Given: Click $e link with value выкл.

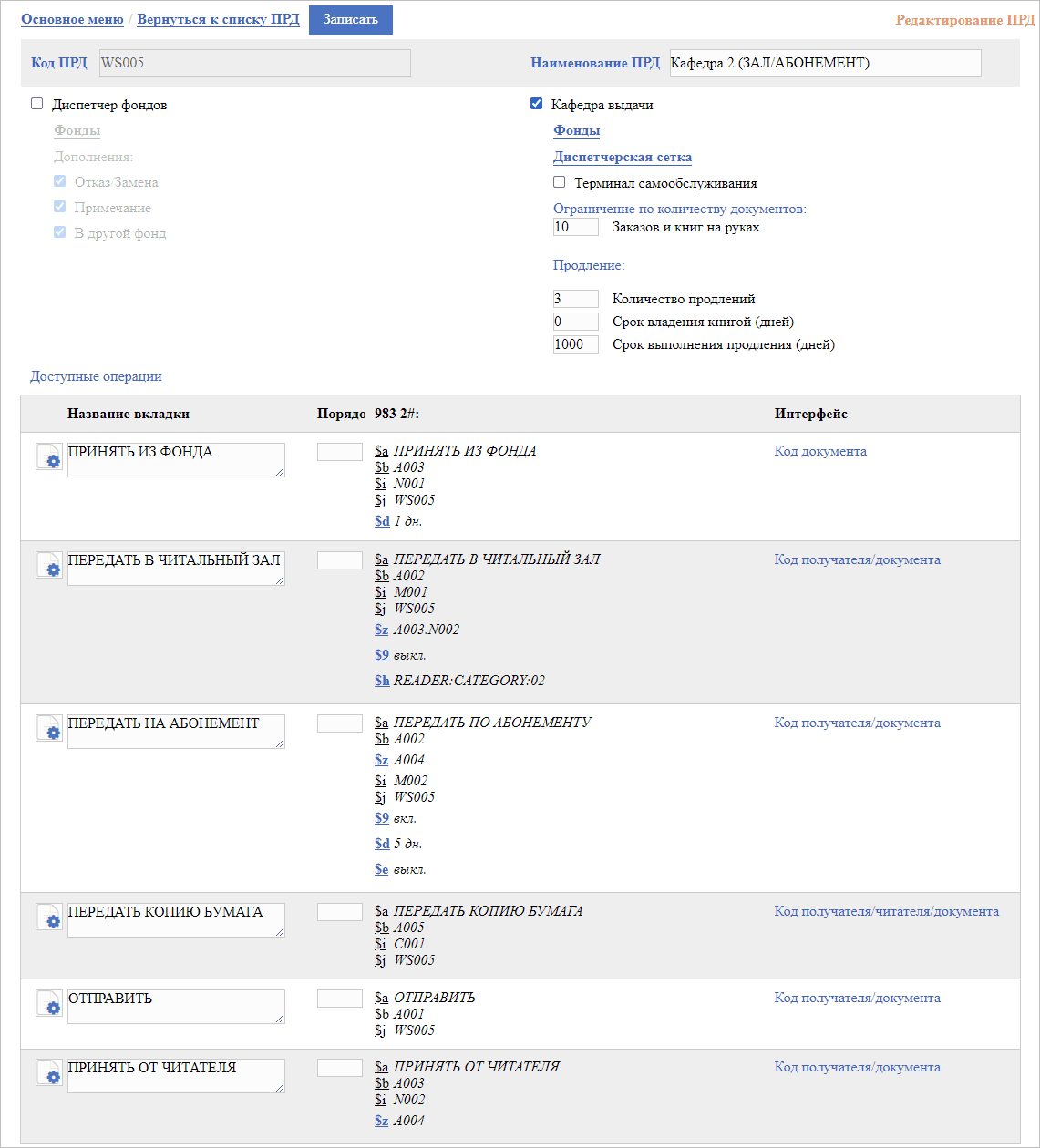Looking at the screenshot, I should coord(382,869).
